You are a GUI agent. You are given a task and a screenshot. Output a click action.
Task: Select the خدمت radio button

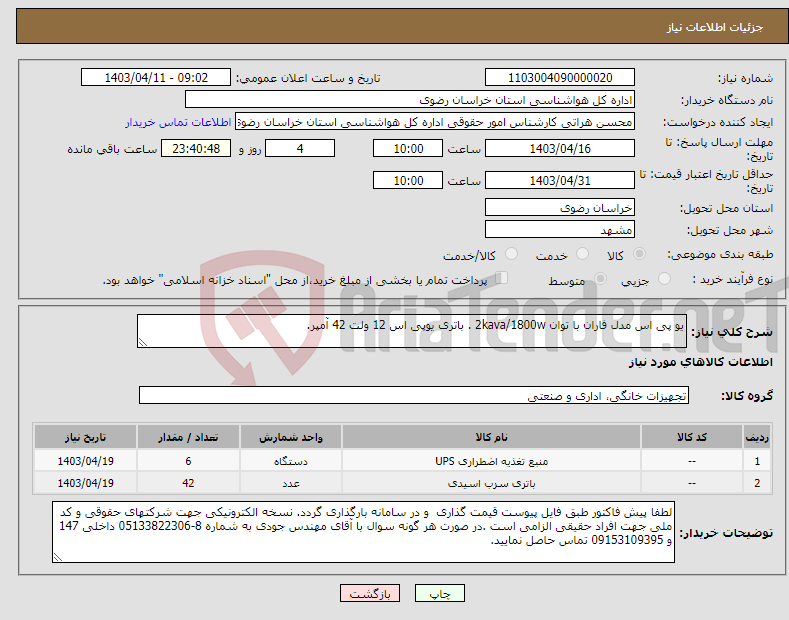(582, 254)
